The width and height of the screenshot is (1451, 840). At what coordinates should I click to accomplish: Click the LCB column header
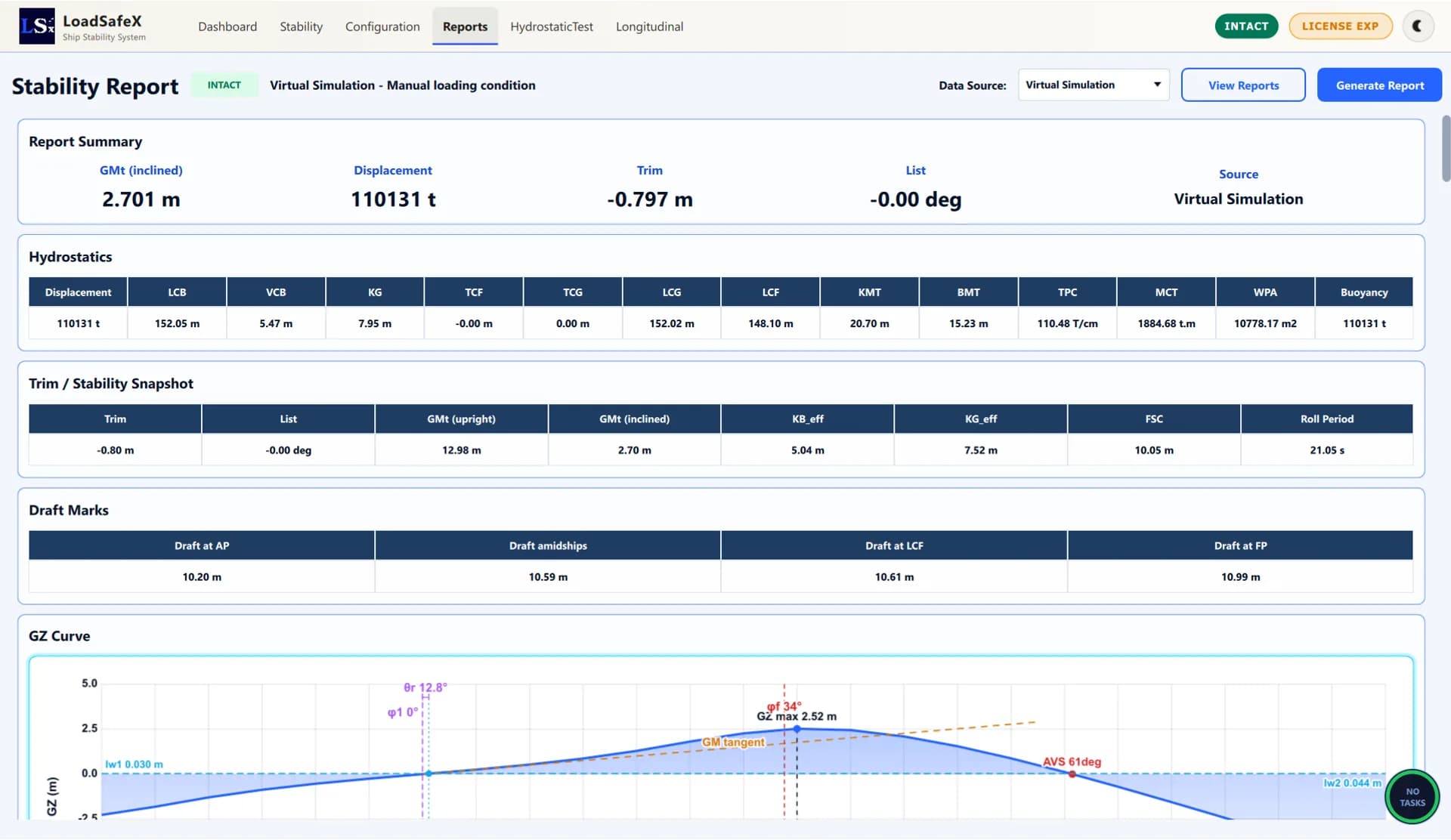click(177, 292)
